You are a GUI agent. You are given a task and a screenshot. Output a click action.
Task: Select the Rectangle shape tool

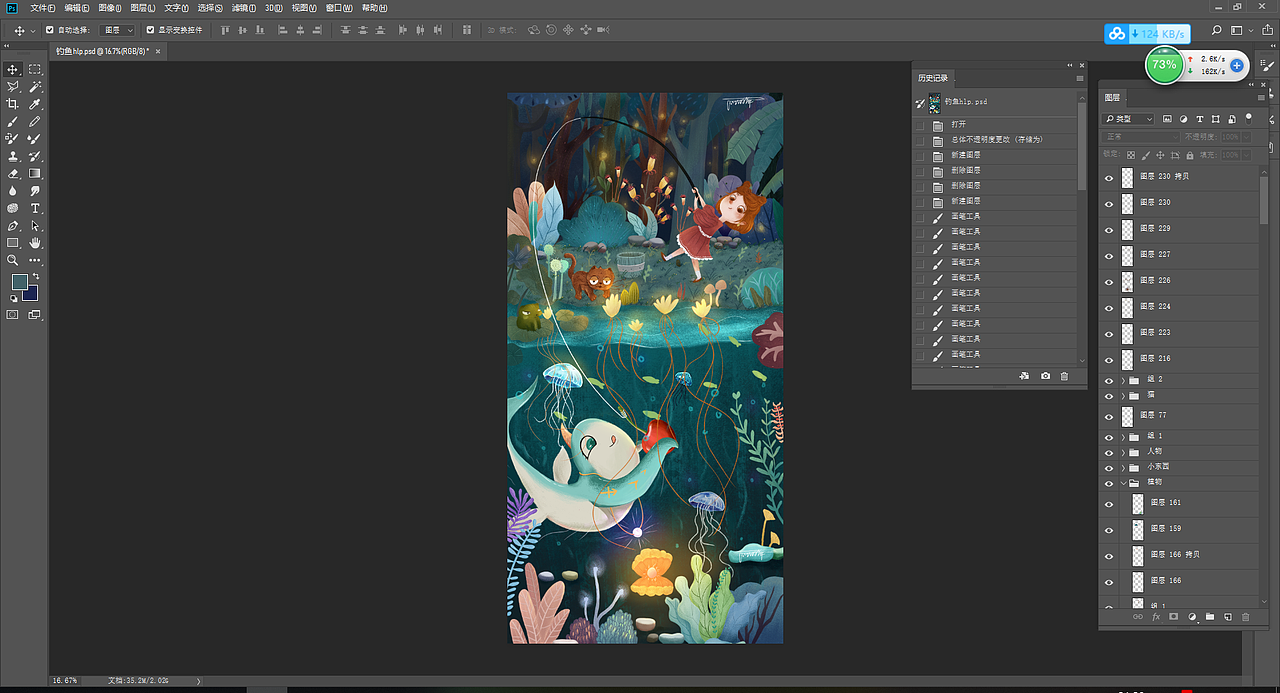coord(13,243)
